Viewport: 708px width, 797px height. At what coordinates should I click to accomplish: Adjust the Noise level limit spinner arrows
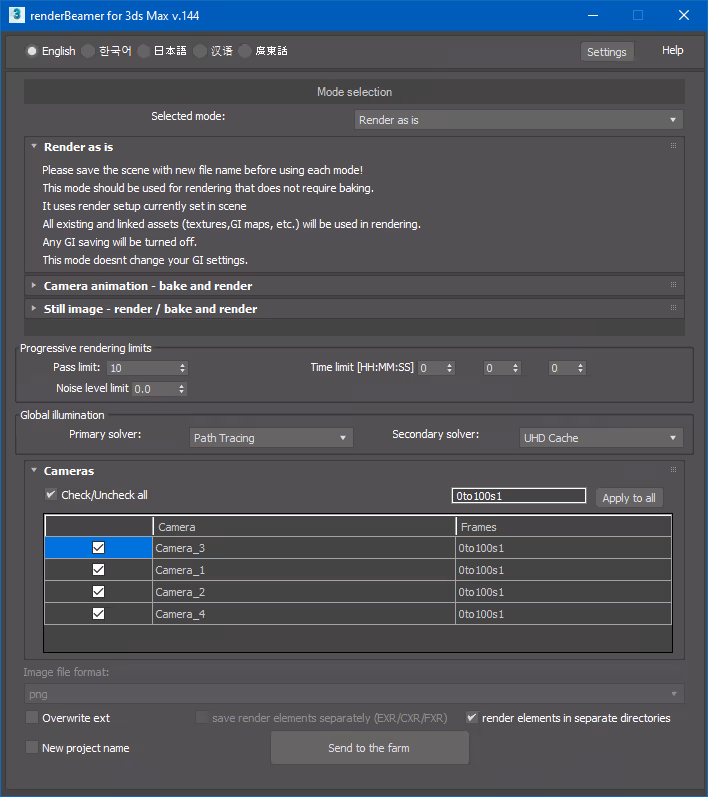(x=181, y=389)
